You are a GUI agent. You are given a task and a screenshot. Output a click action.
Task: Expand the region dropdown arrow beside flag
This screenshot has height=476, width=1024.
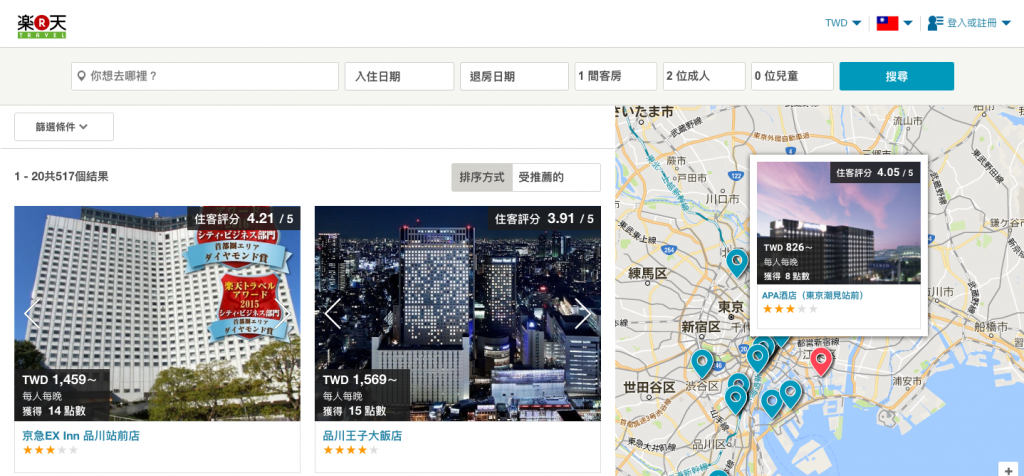(x=908, y=24)
